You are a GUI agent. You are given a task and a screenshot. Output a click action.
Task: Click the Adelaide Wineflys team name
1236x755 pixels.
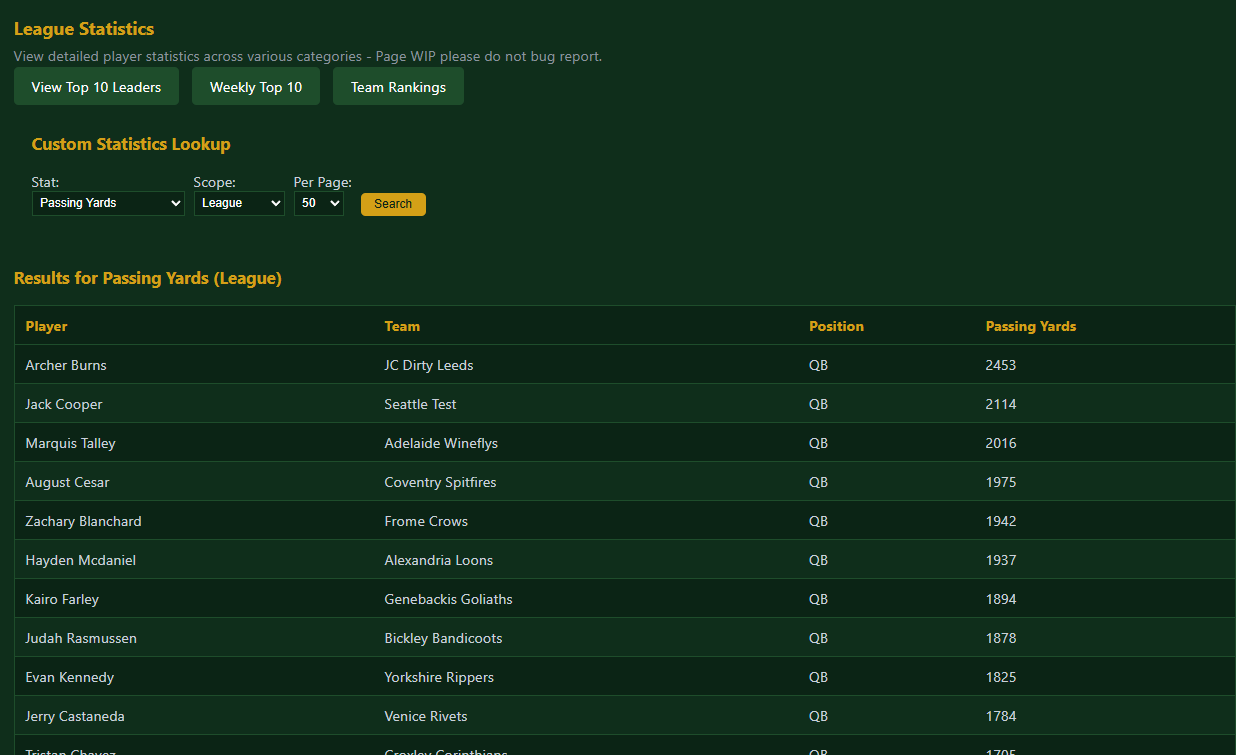click(x=440, y=443)
